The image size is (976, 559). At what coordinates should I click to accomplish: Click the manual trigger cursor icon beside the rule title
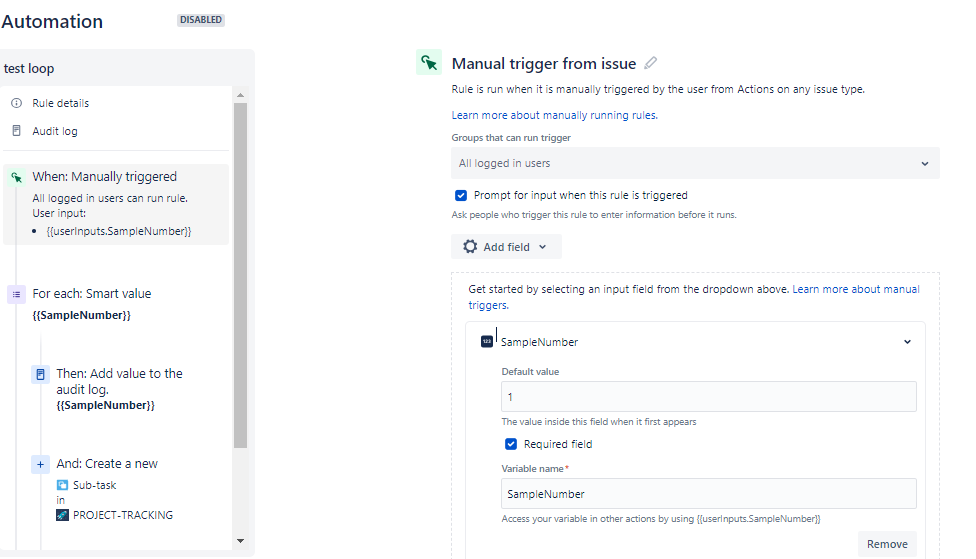(x=429, y=62)
